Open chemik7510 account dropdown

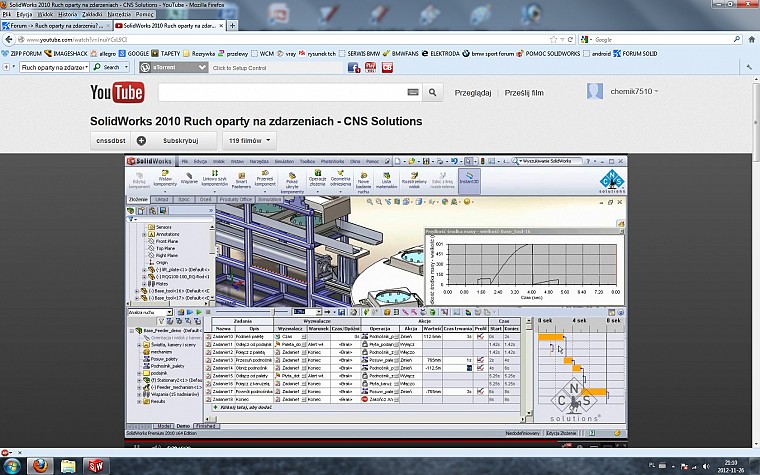tap(634, 91)
